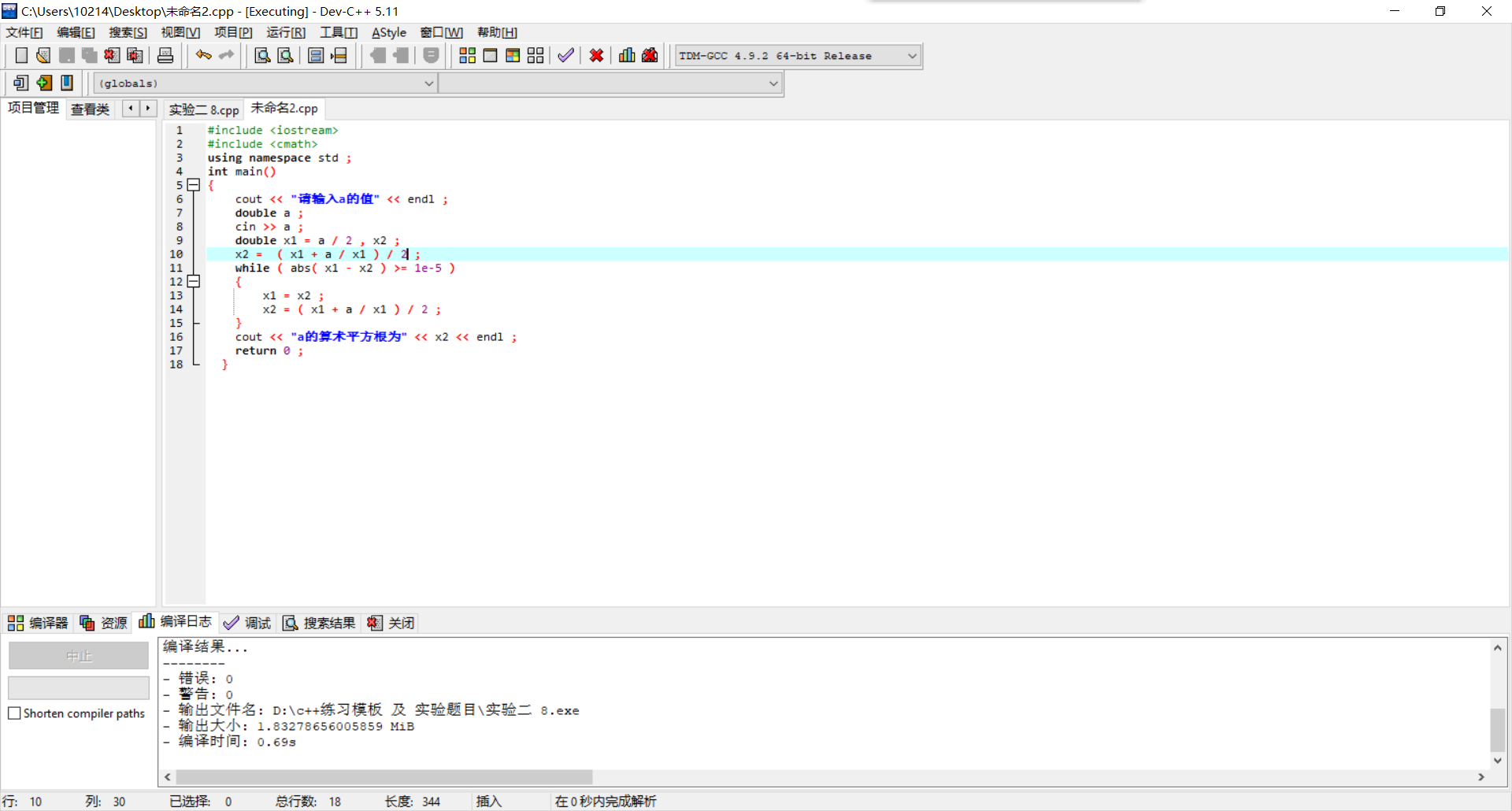Select the 编译日志 bottom tab
The height and width of the screenshot is (811, 1512).
point(175,621)
